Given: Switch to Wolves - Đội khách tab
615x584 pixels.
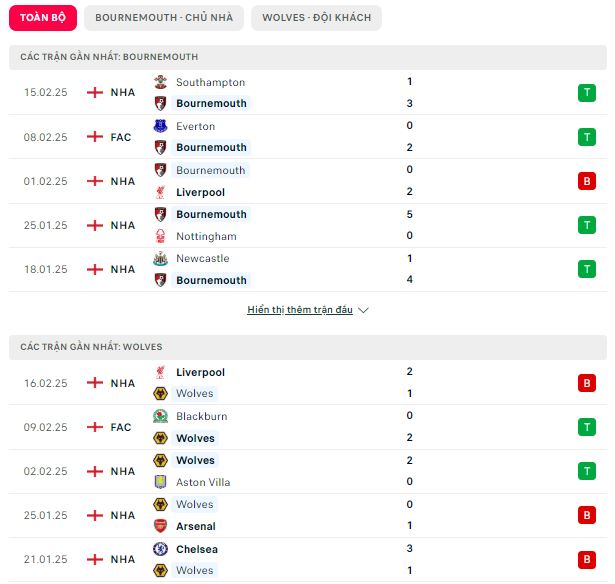Looking at the screenshot, I should 317,18.
